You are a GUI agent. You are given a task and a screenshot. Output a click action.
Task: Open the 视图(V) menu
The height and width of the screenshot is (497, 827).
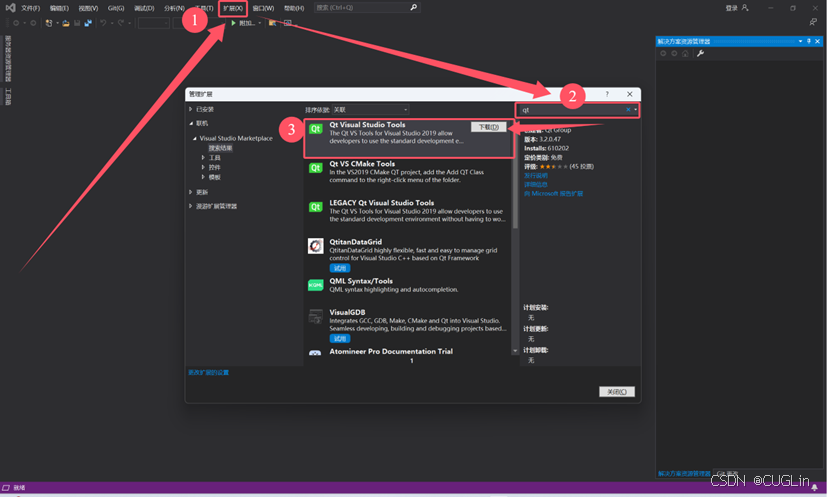[88, 8]
